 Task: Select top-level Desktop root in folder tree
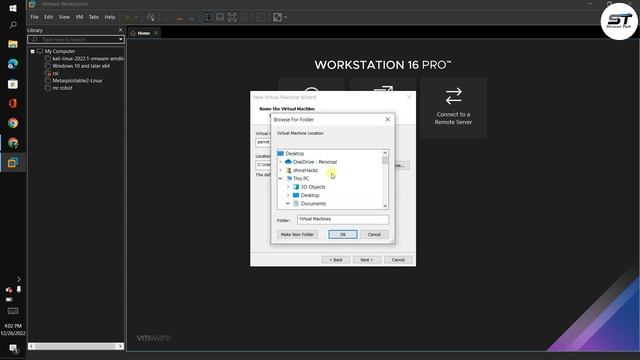point(294,153)
